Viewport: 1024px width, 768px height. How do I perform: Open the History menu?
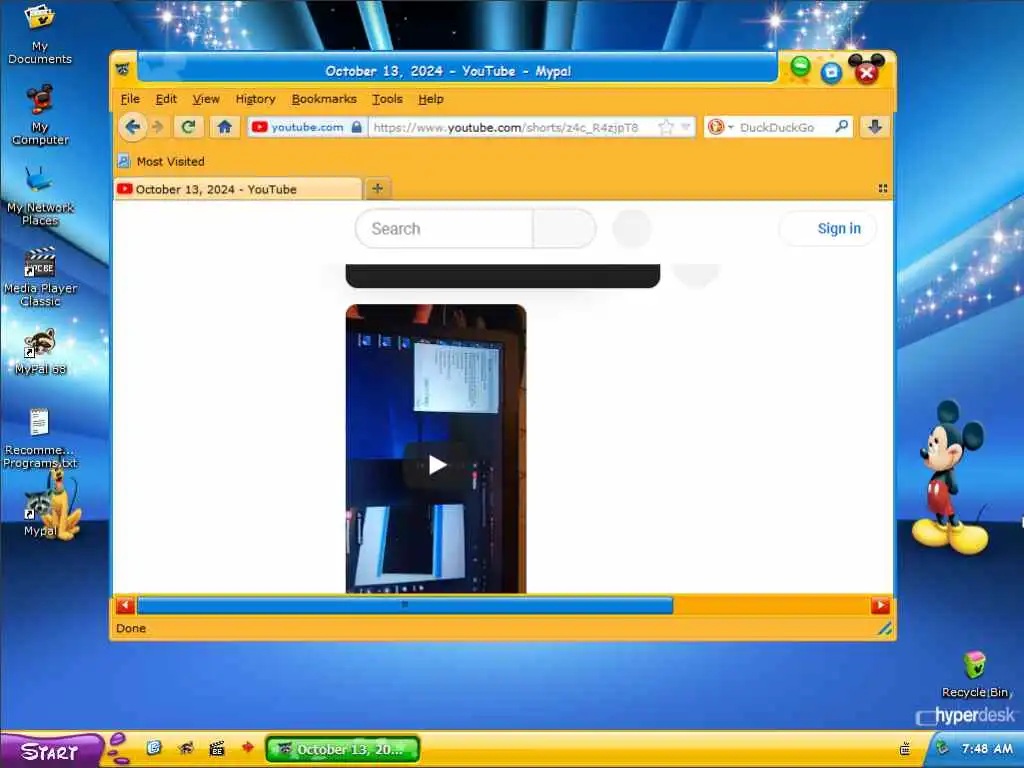point(255,99)
